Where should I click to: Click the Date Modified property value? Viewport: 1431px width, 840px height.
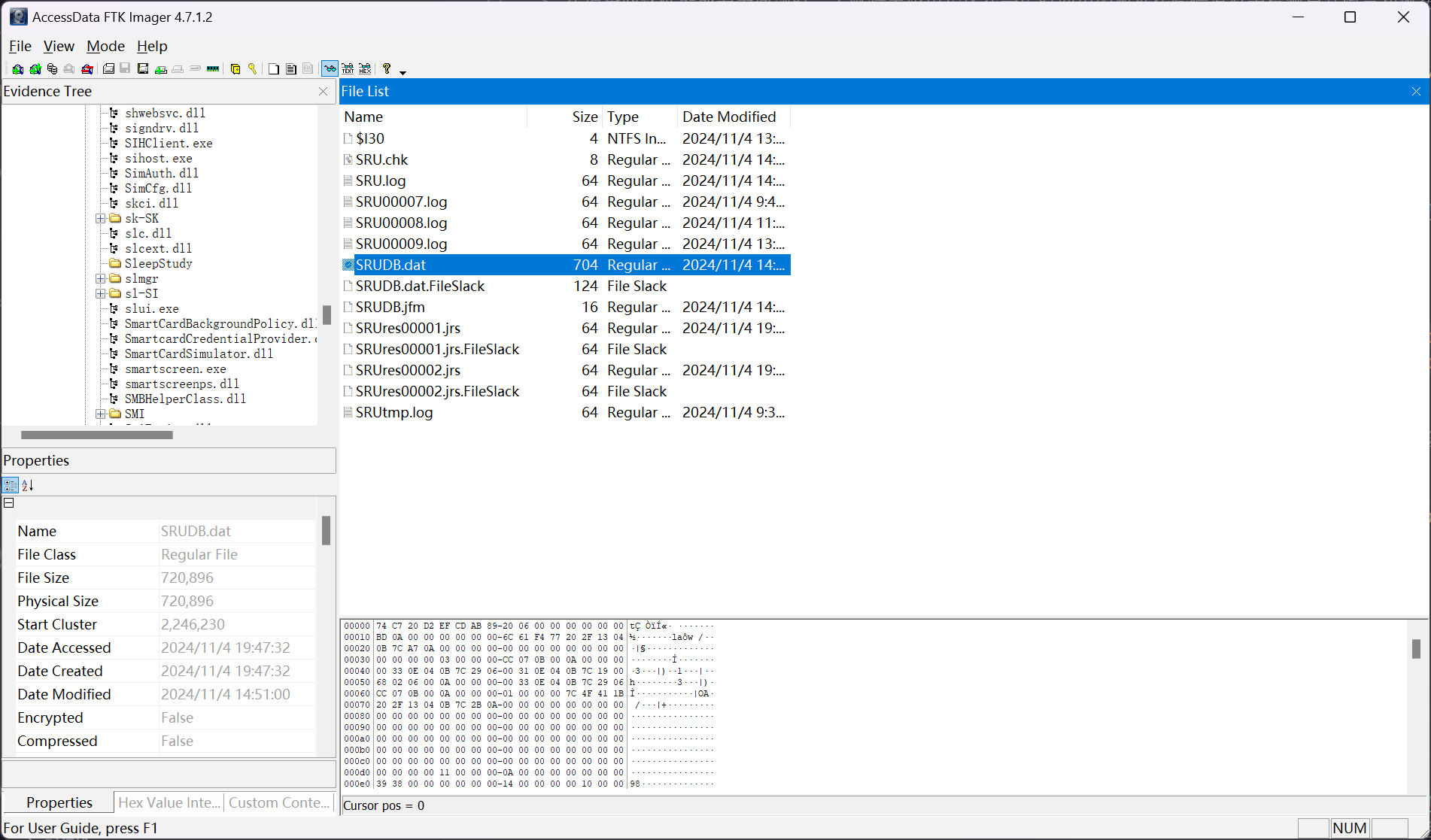(x=226, y=694)
